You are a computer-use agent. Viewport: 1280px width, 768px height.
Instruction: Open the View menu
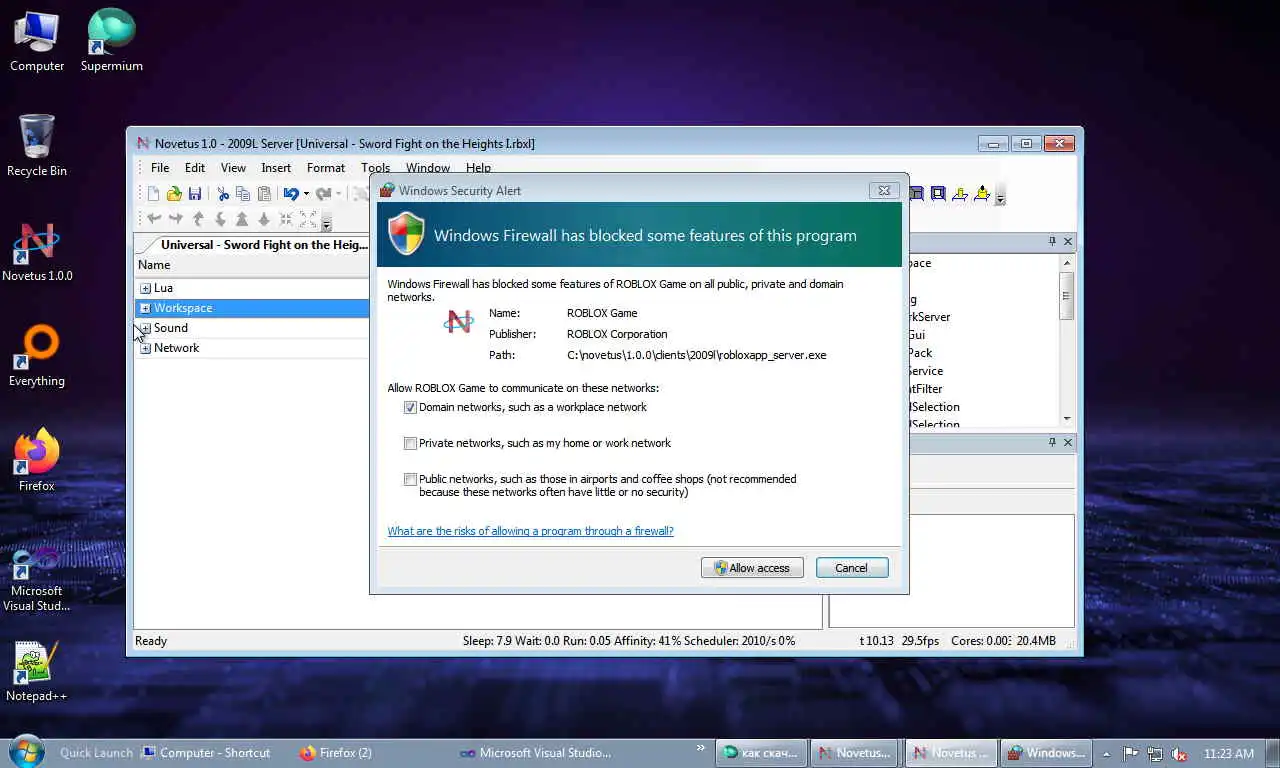[x=233, y=168]
